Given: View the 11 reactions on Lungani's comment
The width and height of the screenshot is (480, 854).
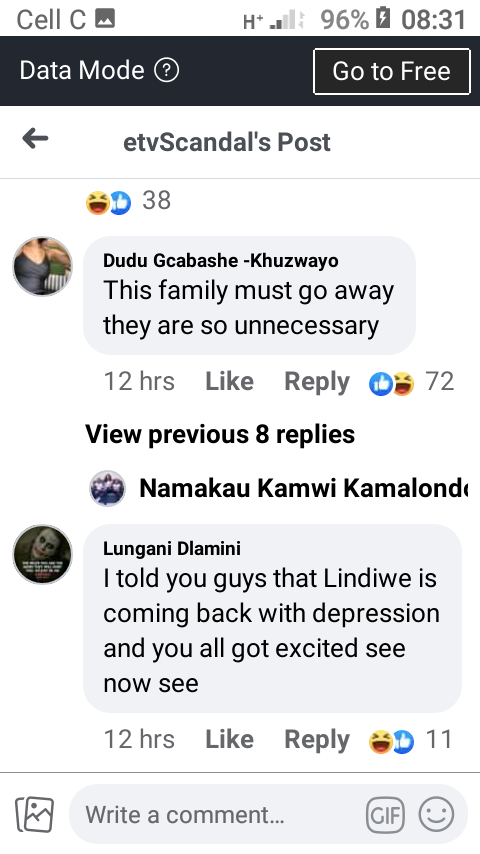Looking at the screenshot, I should 411,740.
